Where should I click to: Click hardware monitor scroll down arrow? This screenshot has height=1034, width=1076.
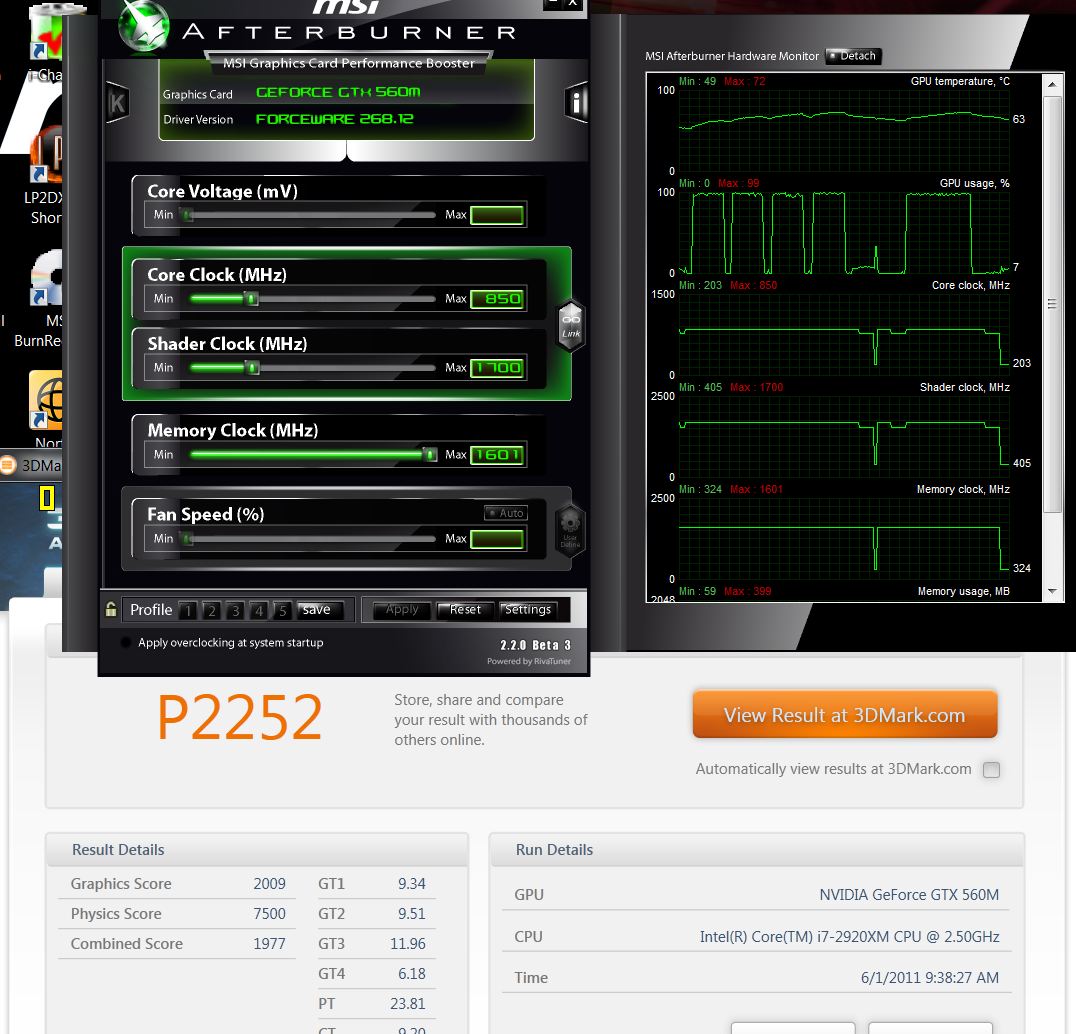1052,591
